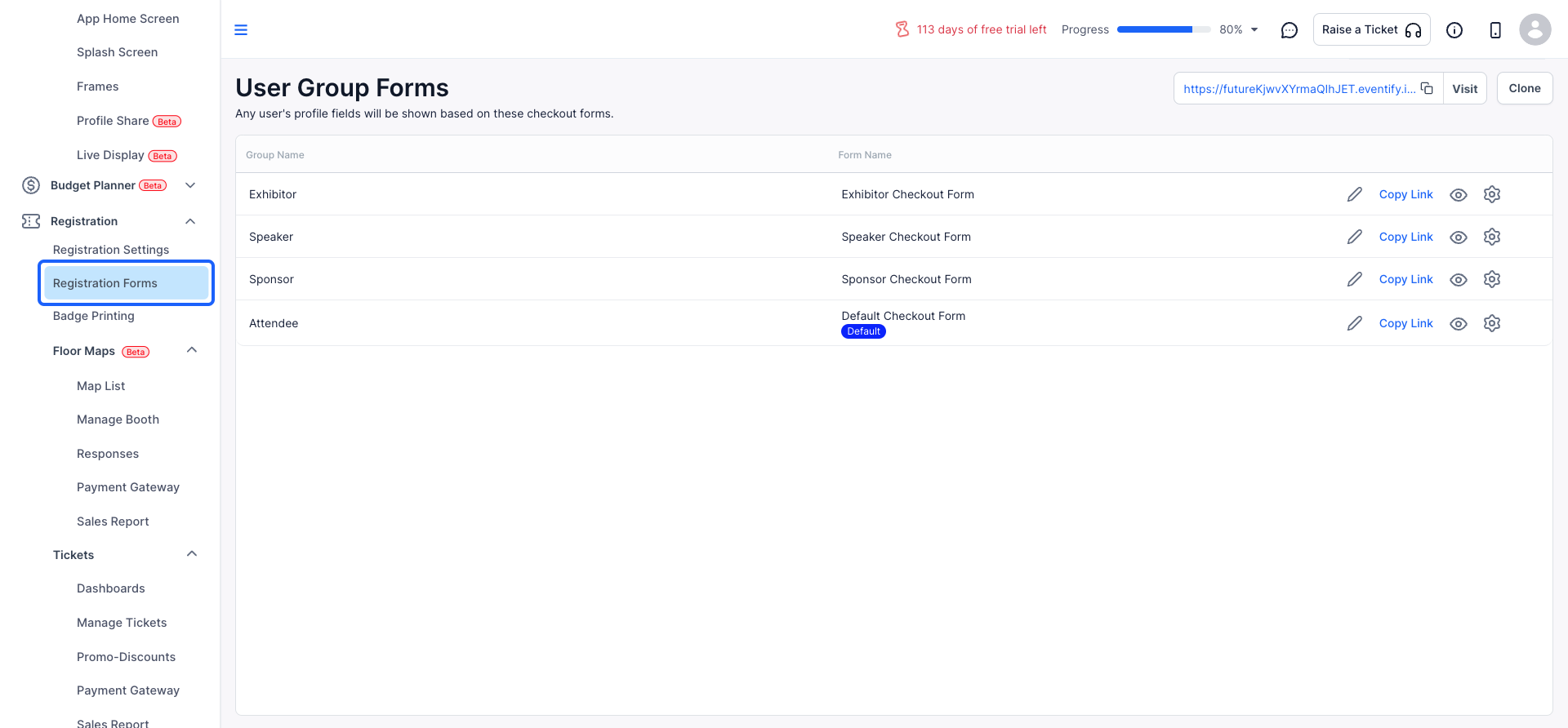Image resolution: width=1568 pixels, height=728 pixels.
Task: Open the mobile preview phone icon
Action: click(1495, 30)
